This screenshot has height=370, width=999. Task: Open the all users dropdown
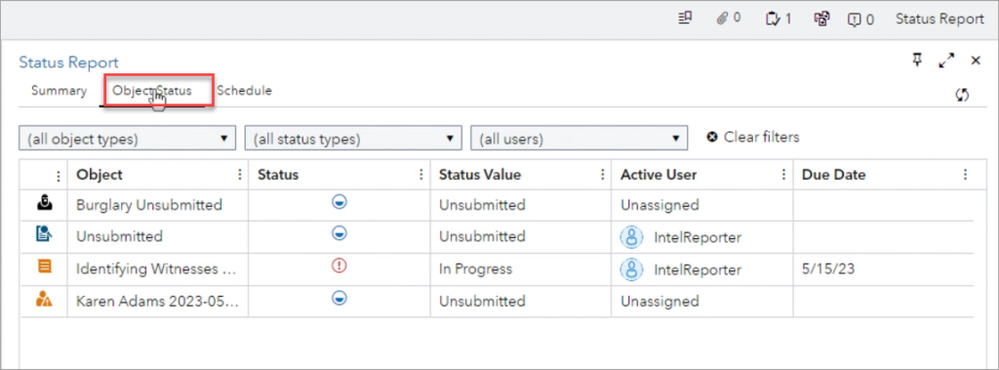click(579, 138)
